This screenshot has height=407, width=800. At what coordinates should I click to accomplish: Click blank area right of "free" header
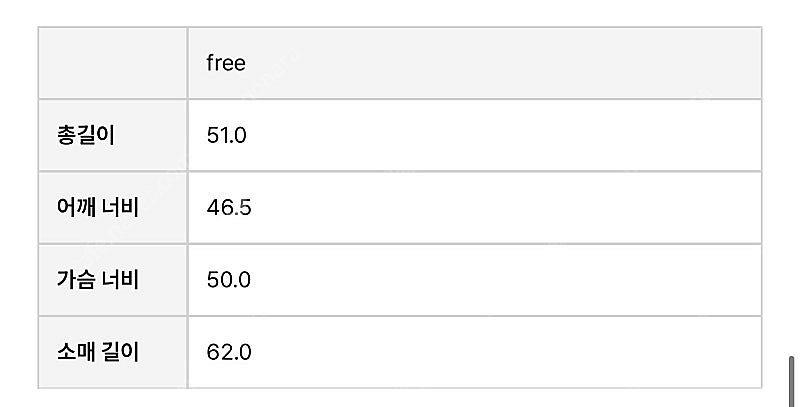(500, 63)
